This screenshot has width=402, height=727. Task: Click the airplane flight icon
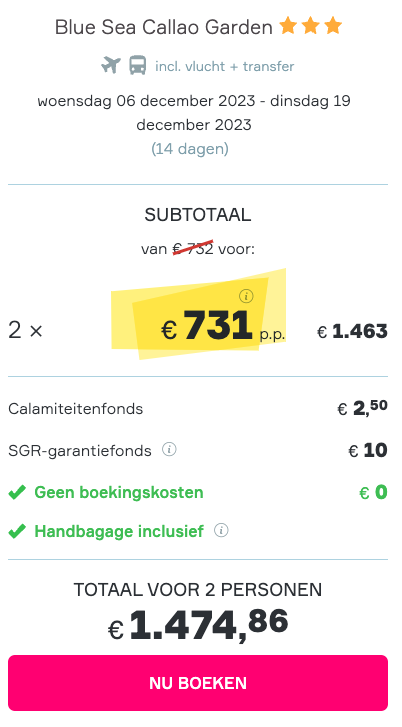coord(111,65)
